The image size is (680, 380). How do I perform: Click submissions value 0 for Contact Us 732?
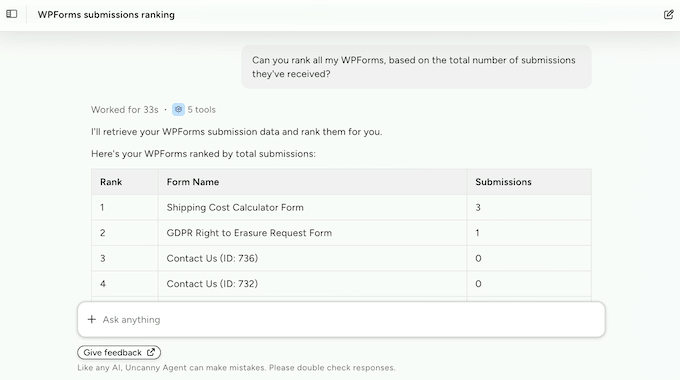click(x=529, y=284)
